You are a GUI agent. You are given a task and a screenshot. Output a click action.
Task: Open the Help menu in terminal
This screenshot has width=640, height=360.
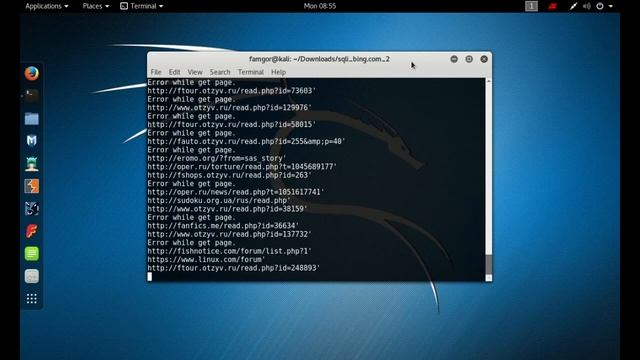click(278, 72)
